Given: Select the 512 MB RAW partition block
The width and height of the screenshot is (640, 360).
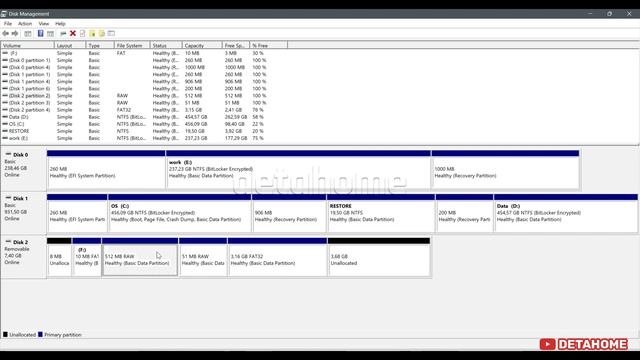Looking at the screenshot, I should click(x=140, y=257).
